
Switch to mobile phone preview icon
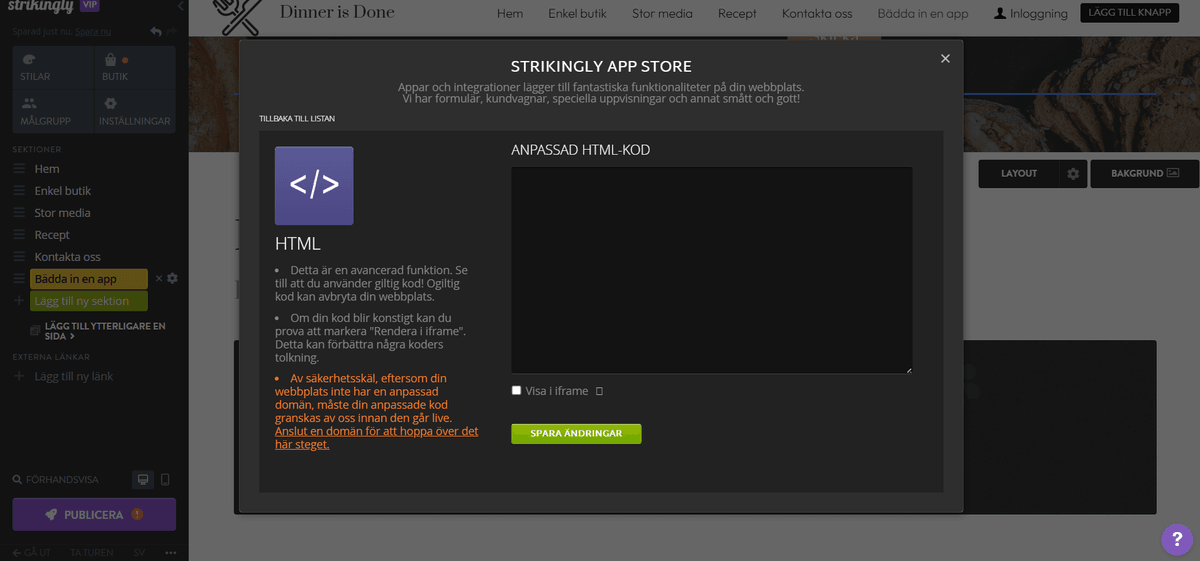click(165, 480)
